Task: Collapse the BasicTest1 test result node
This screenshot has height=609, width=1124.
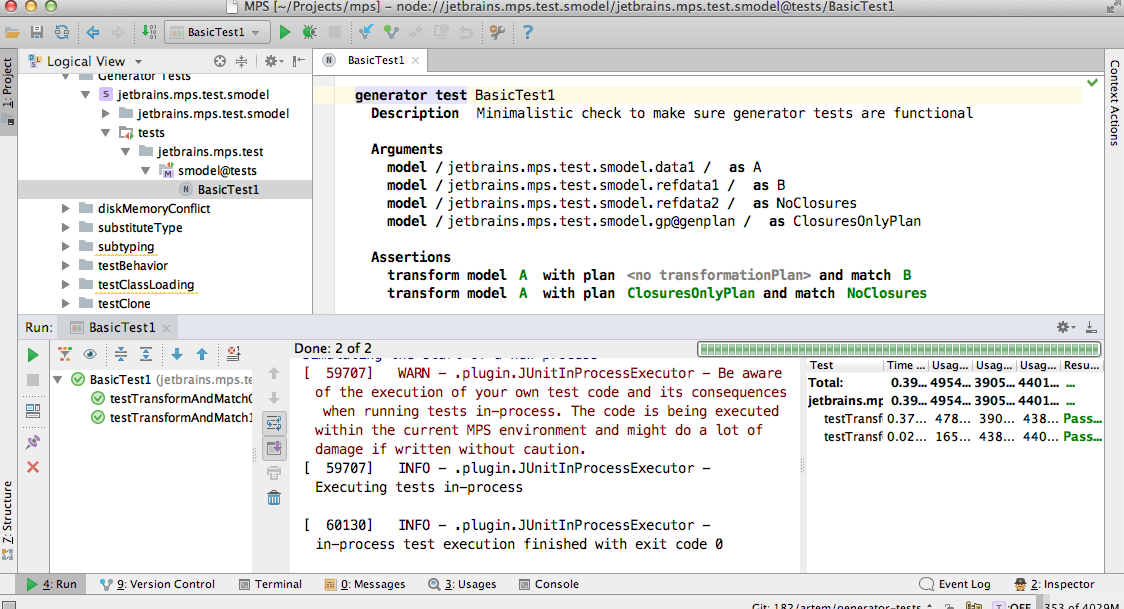Action: pyautogui.click(x=58, y=380)
